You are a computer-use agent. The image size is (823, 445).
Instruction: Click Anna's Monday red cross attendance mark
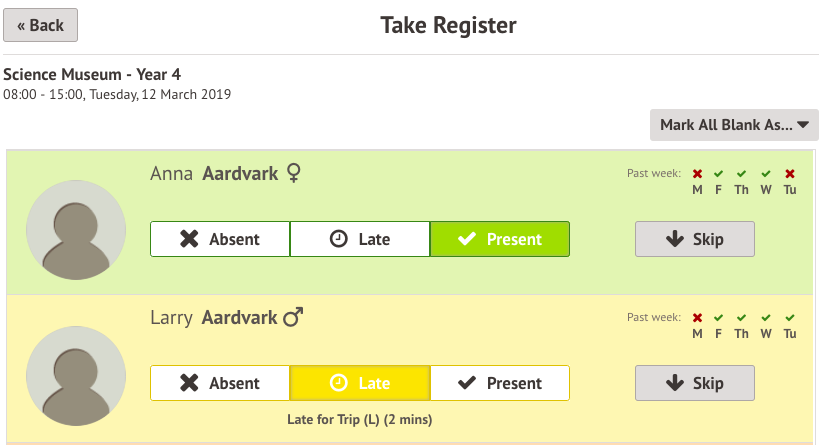coord(697,174)
